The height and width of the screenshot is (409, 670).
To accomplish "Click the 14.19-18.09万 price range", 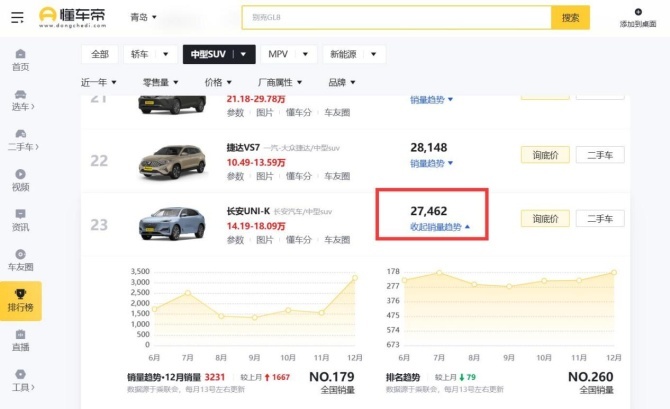I will pyautogui.click(x=256, y=226).
